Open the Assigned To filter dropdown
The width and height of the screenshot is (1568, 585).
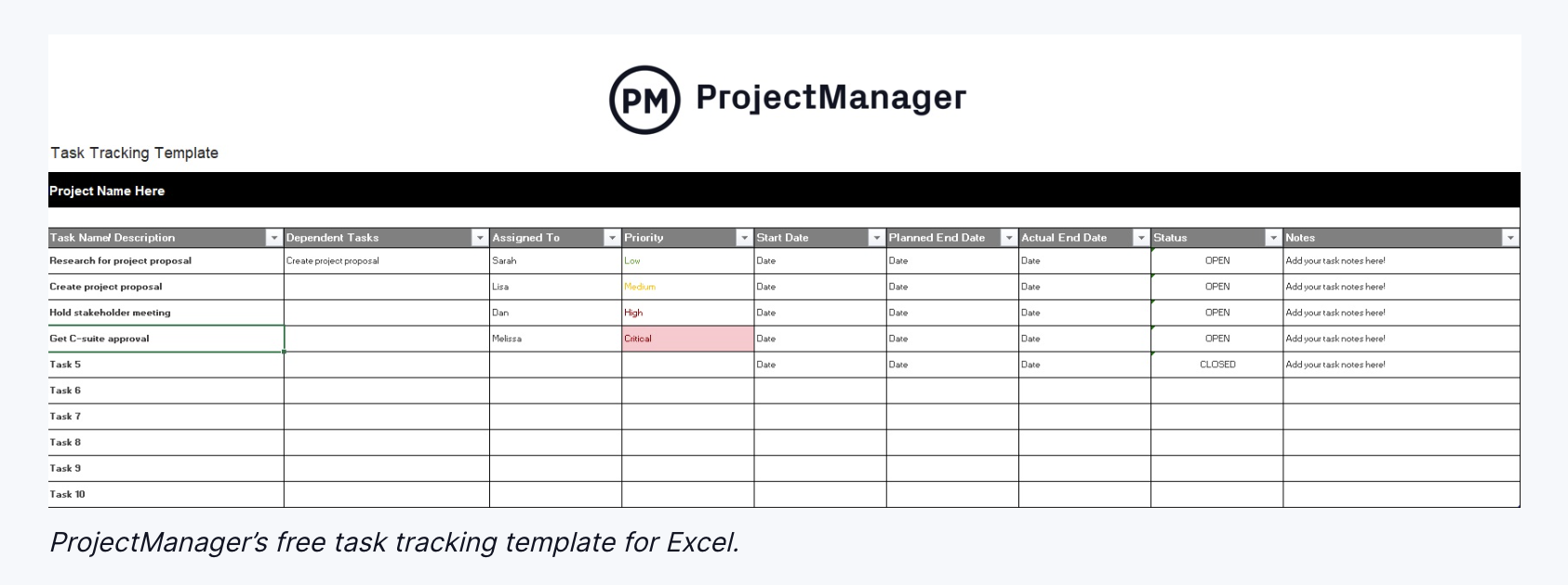point(611,237)
